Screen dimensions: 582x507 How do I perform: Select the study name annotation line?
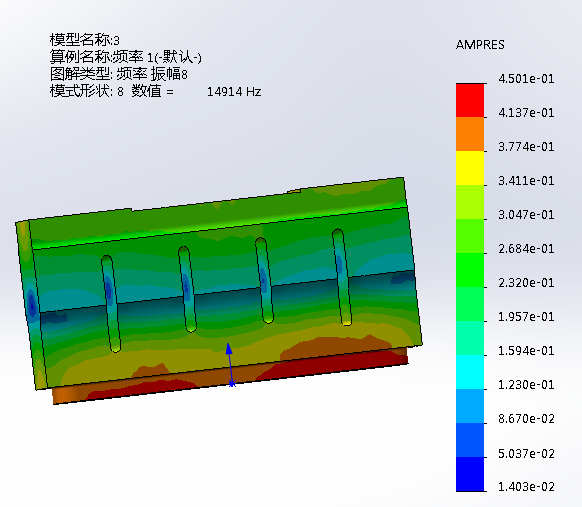coord(125,57)
